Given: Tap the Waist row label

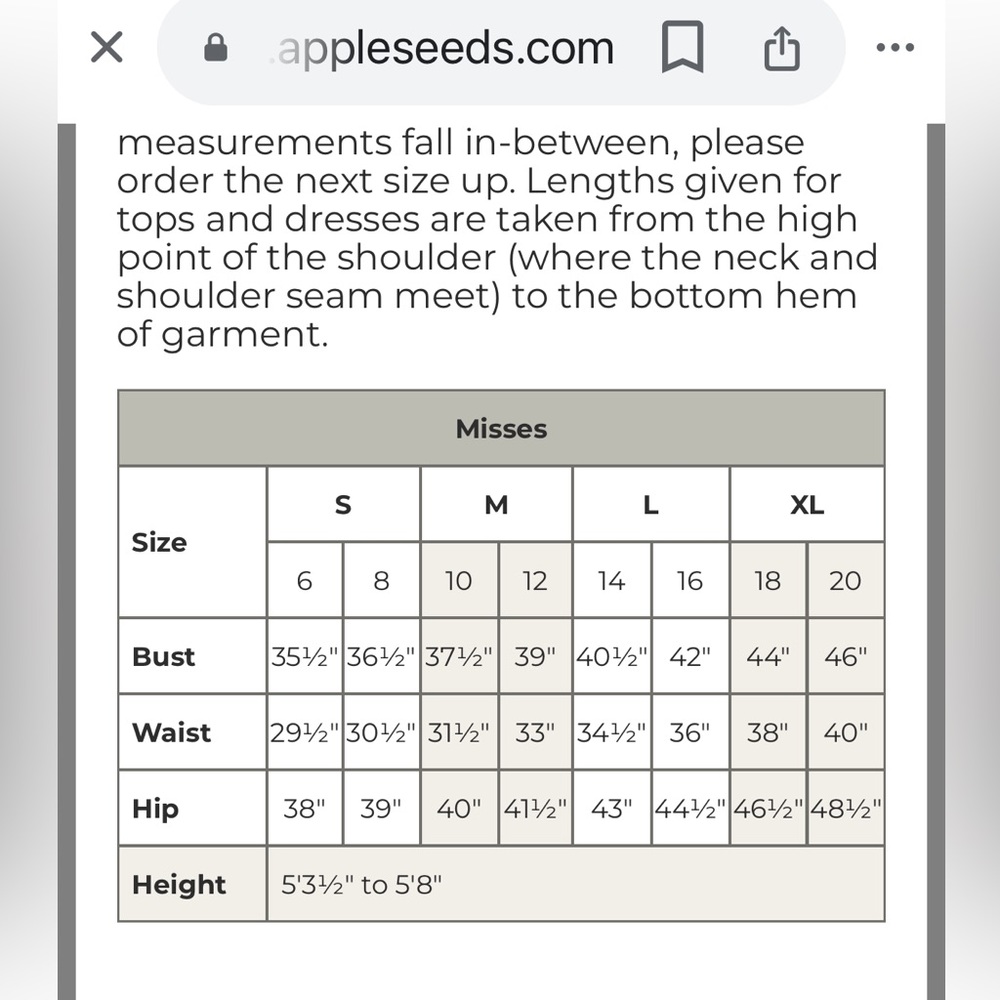Looking at the screenshot, I should tap(172, 733).
